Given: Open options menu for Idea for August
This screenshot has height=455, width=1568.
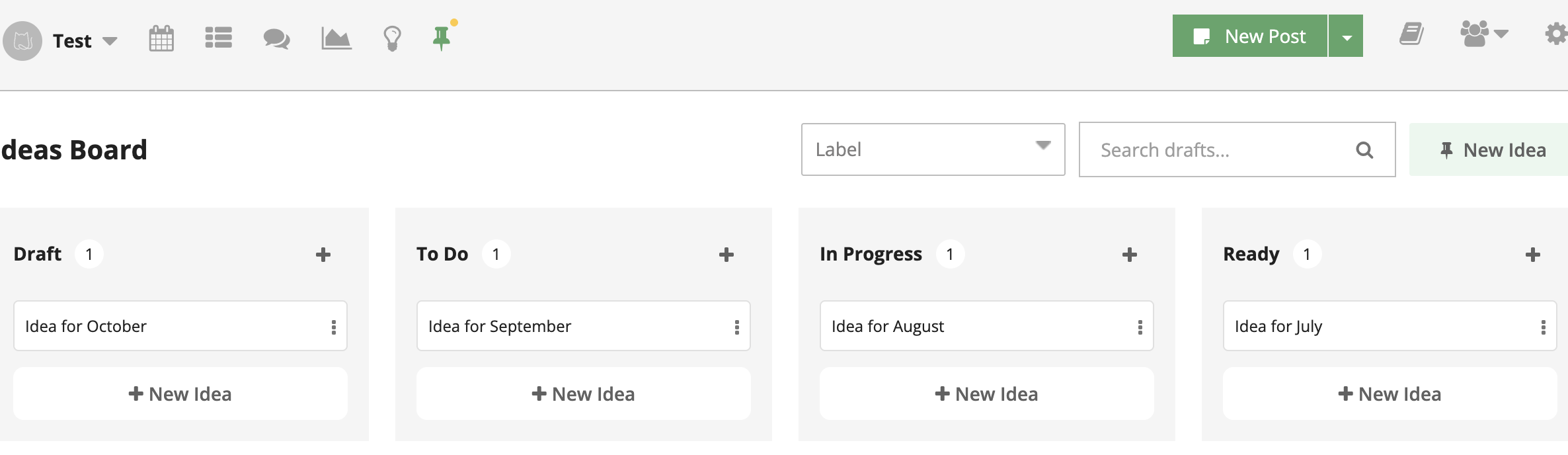Looking at the screenshot, I should [1140, 327].
